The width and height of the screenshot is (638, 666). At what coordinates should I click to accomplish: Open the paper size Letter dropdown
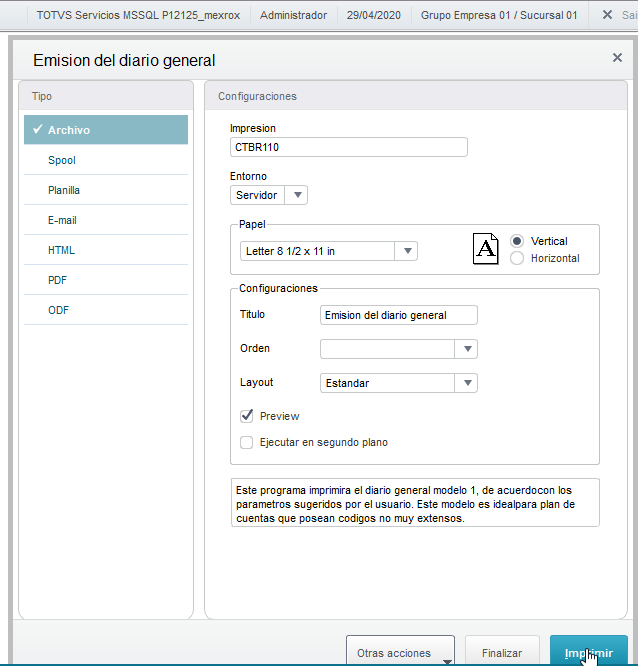pos(329,251)
